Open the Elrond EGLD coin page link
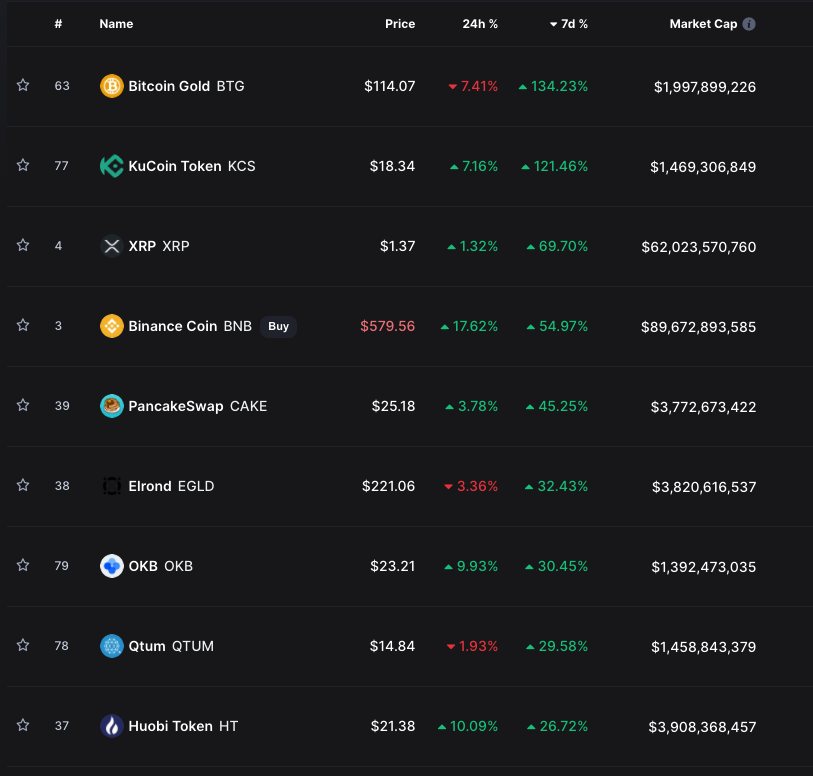Viewport: 813px width, 776px height. coord(171,486)
